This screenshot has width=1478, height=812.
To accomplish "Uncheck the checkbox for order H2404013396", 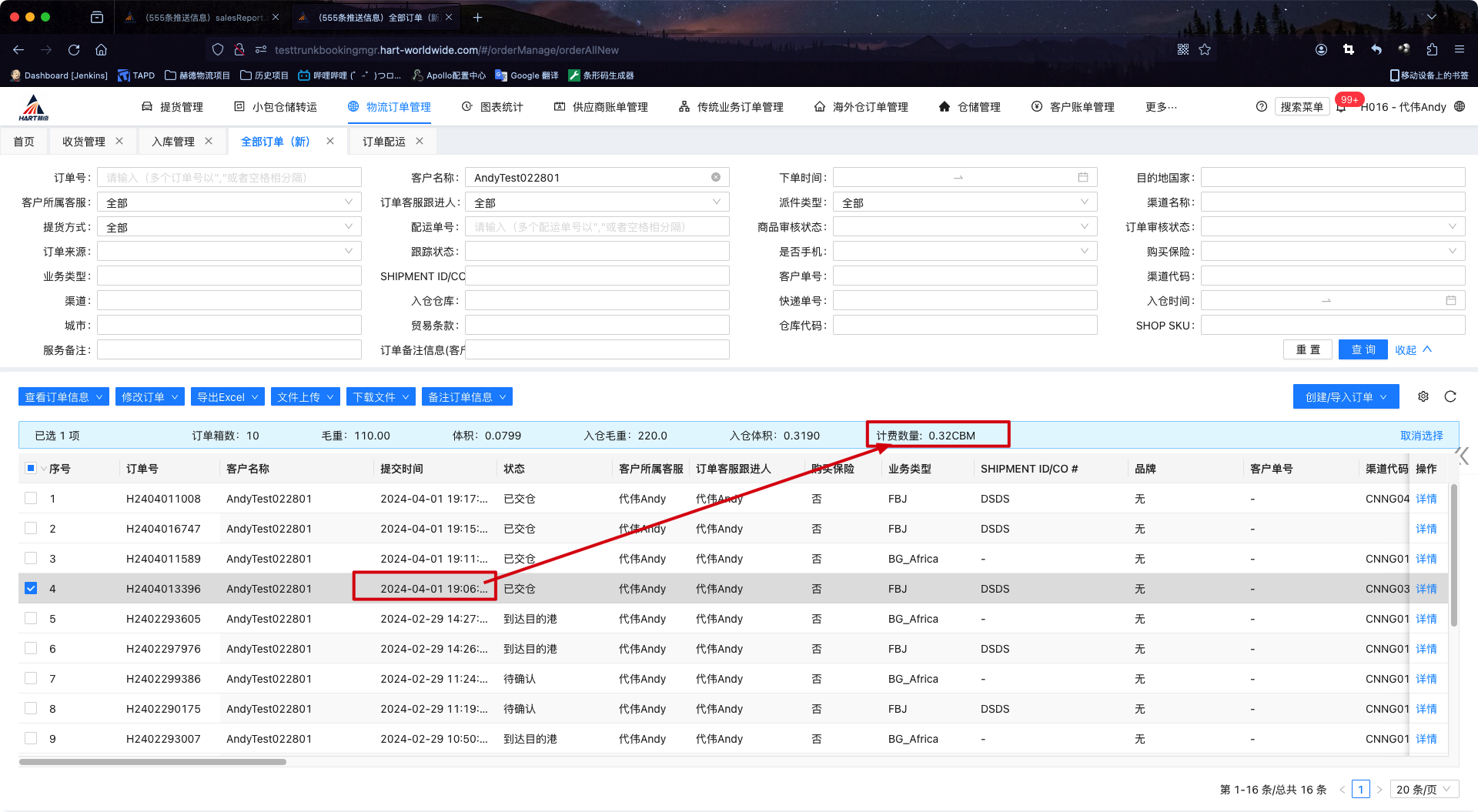I will pos(31,588).
